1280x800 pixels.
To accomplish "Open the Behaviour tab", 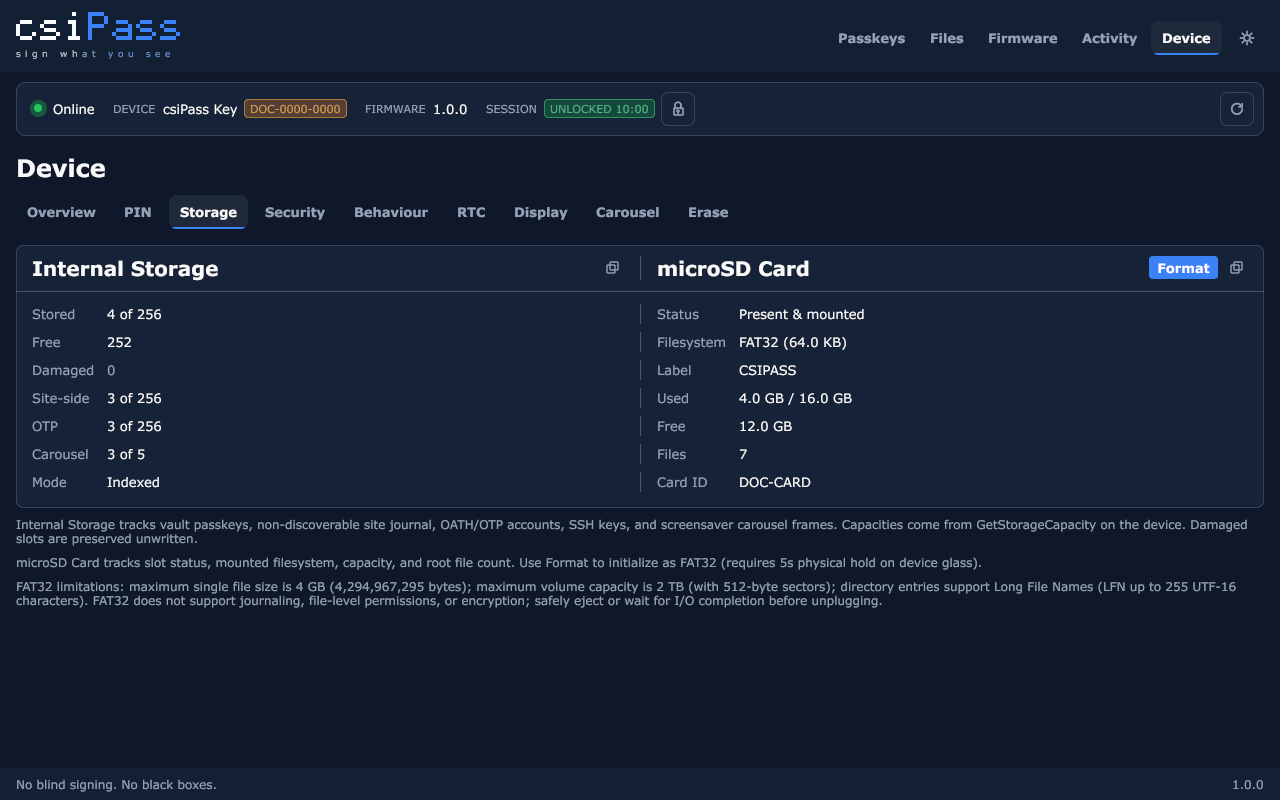I will point(391,212).
